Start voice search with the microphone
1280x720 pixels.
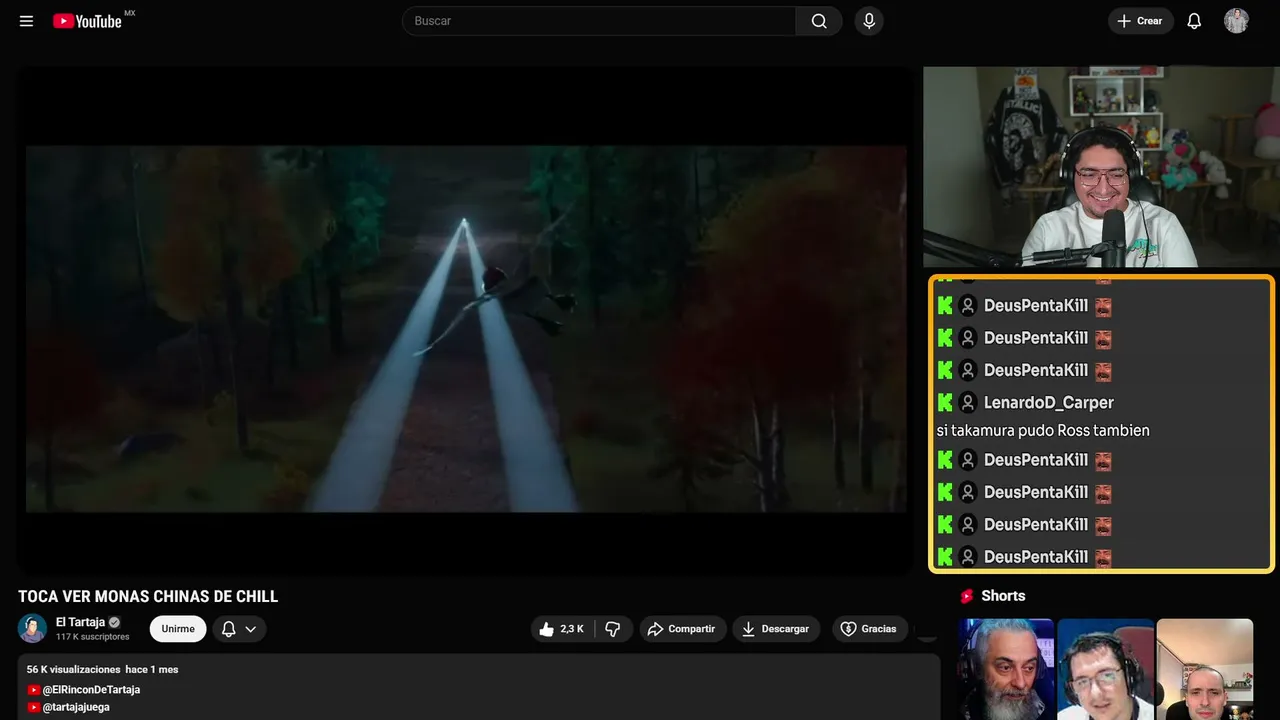click(x=869, y=21)
